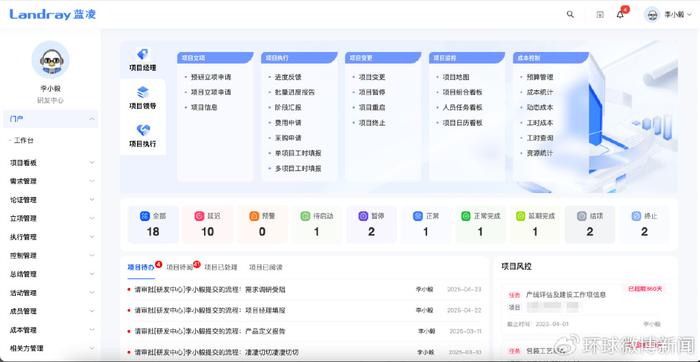Screen dimensions: 700x362
Task: Open 项目变更 link under 项目变更
Action: (372, 77)
